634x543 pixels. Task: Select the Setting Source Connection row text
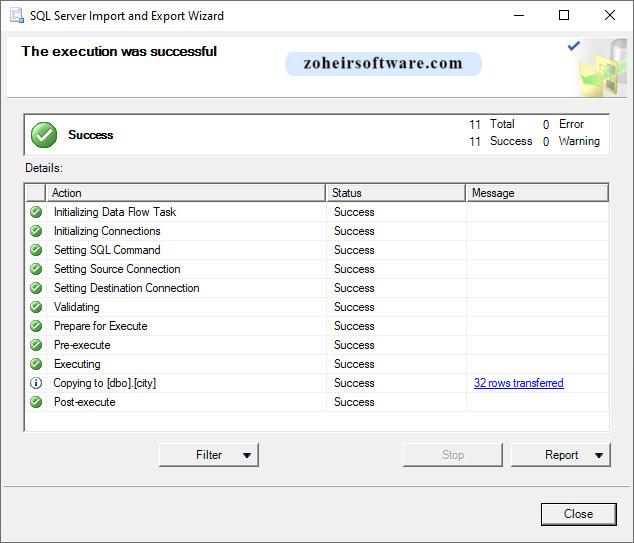point(117,269)
